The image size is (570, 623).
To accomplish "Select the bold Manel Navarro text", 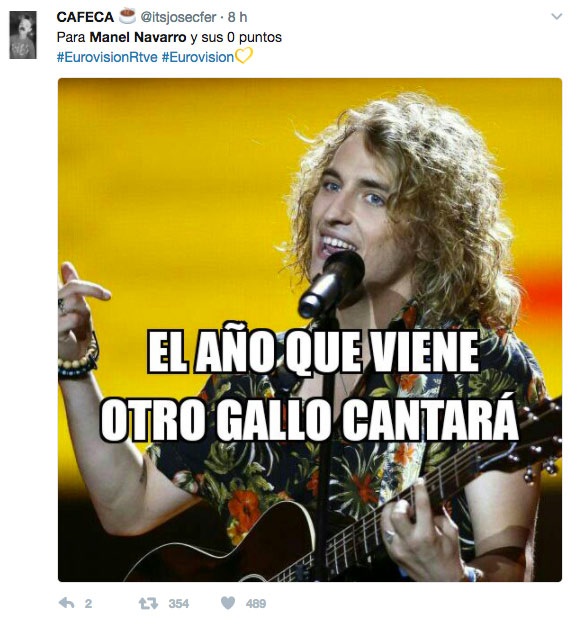I will click(138, 37).
